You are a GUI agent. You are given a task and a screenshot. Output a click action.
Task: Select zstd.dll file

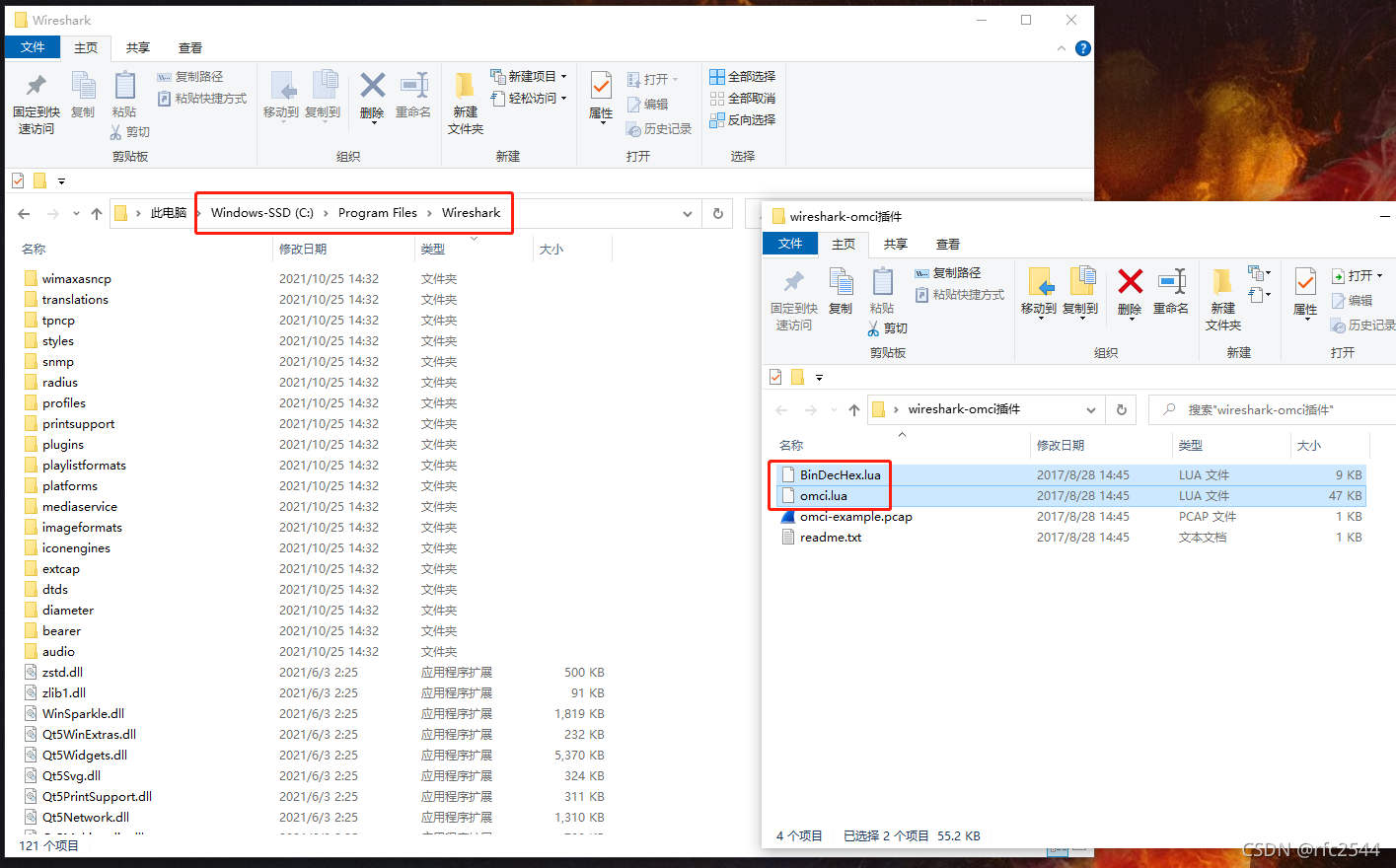tap(62, 673)
